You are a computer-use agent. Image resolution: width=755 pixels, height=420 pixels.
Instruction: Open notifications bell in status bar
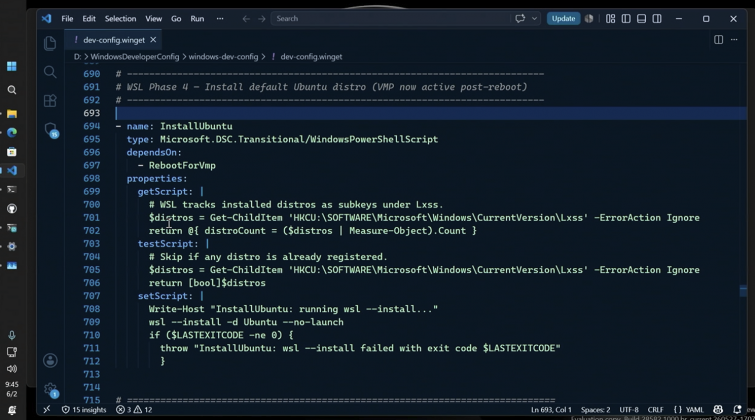pos(737,409)
